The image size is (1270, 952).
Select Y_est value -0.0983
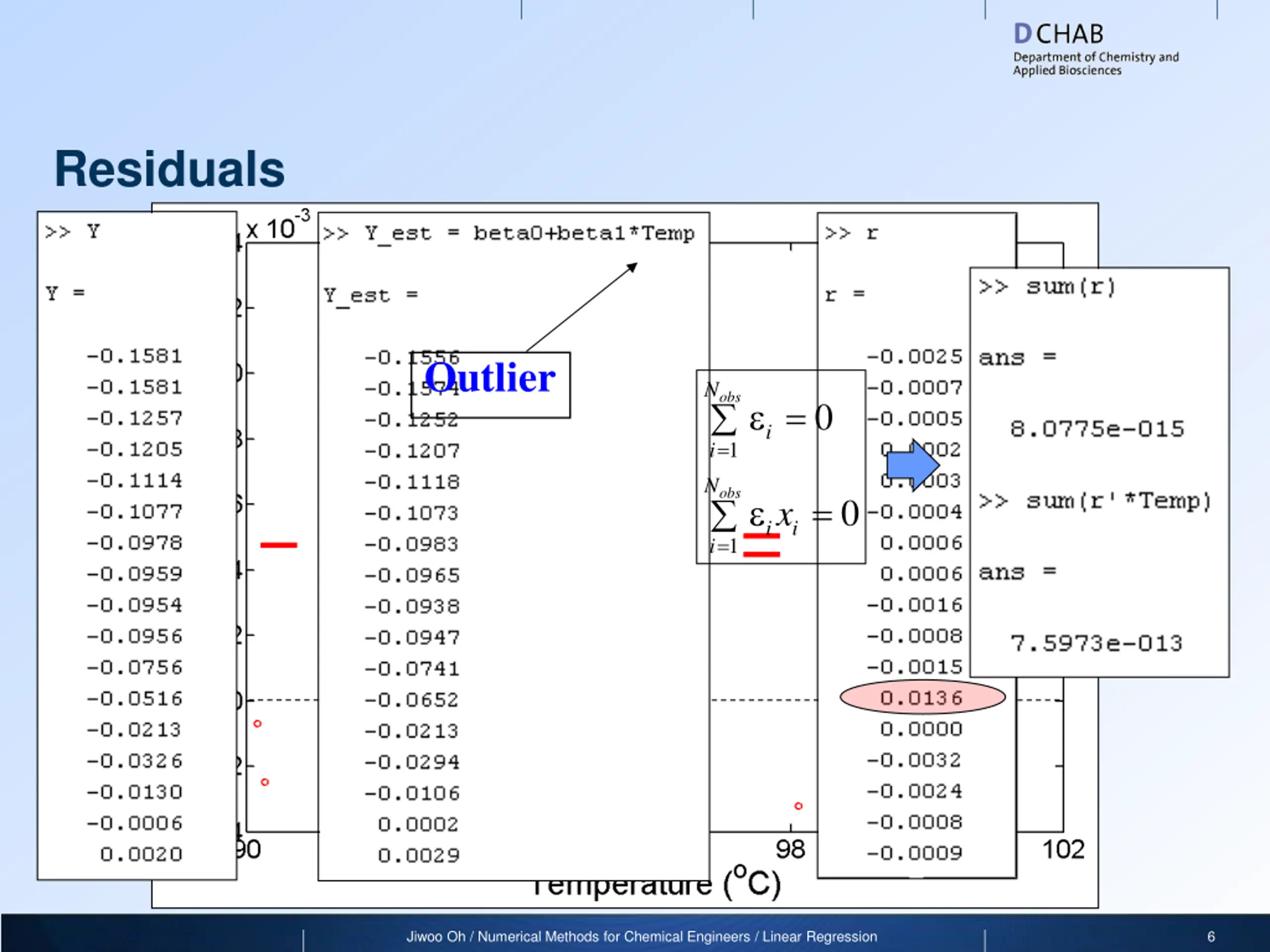click(412, 544)
